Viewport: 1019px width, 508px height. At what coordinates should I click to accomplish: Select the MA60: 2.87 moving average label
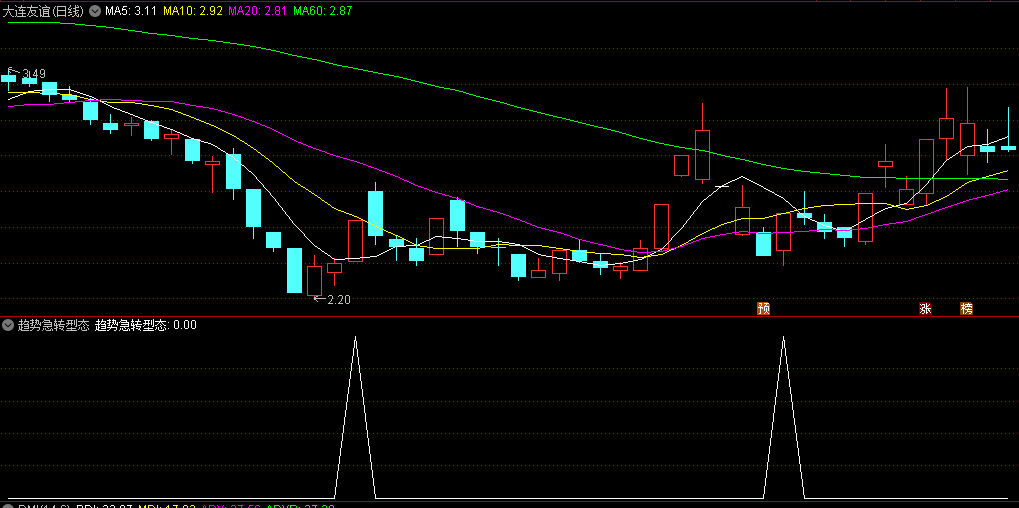[x=323, y=10]
